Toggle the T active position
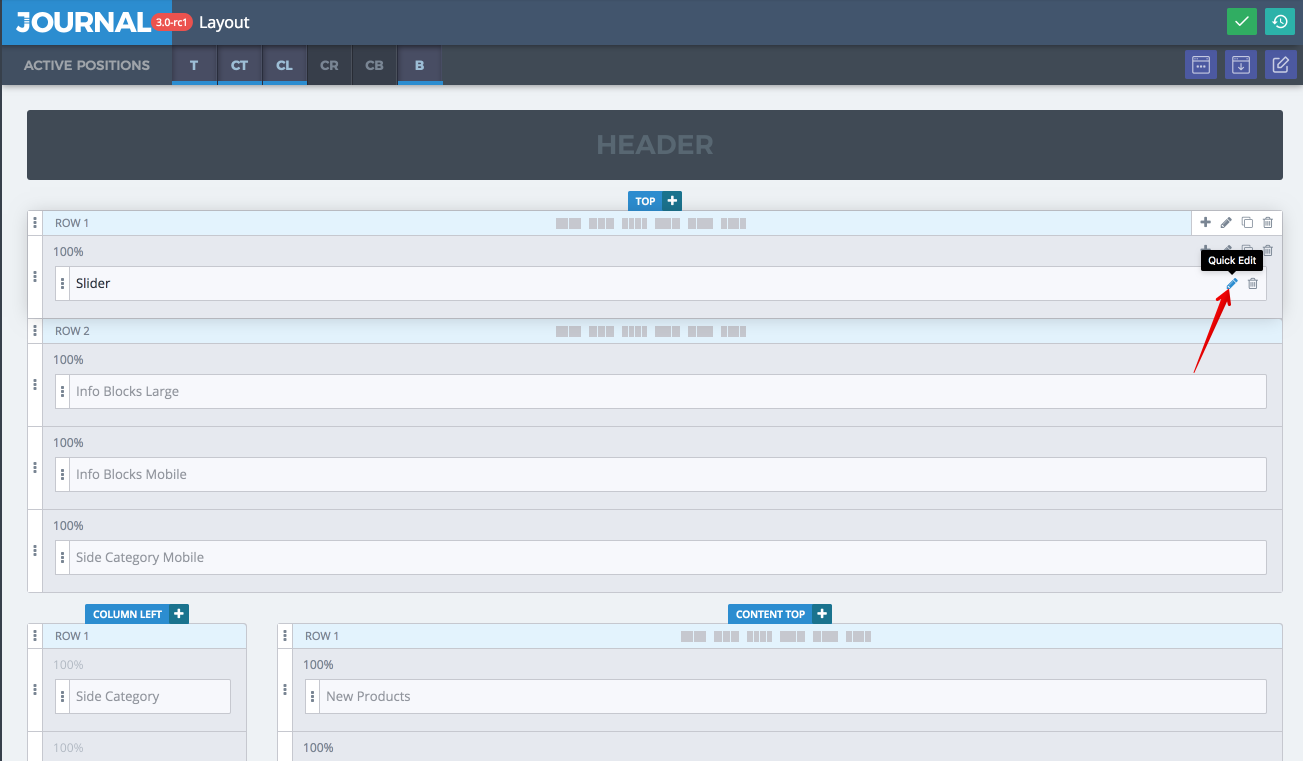Screen dimensions: 1303x761 [194, 65]
